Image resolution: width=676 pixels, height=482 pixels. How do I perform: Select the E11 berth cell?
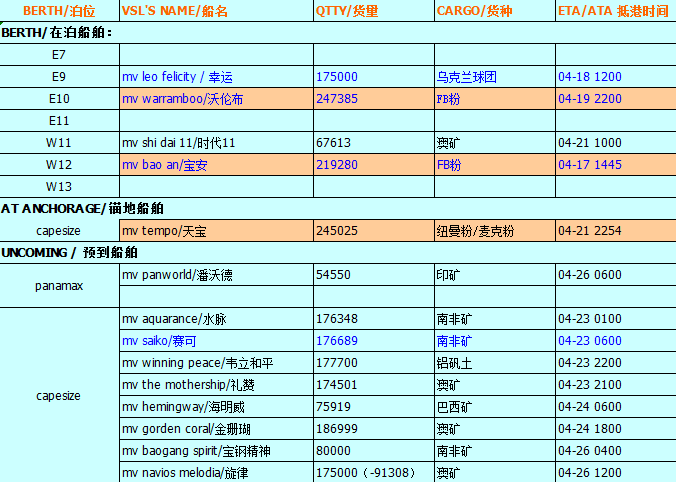click(59, 121)
